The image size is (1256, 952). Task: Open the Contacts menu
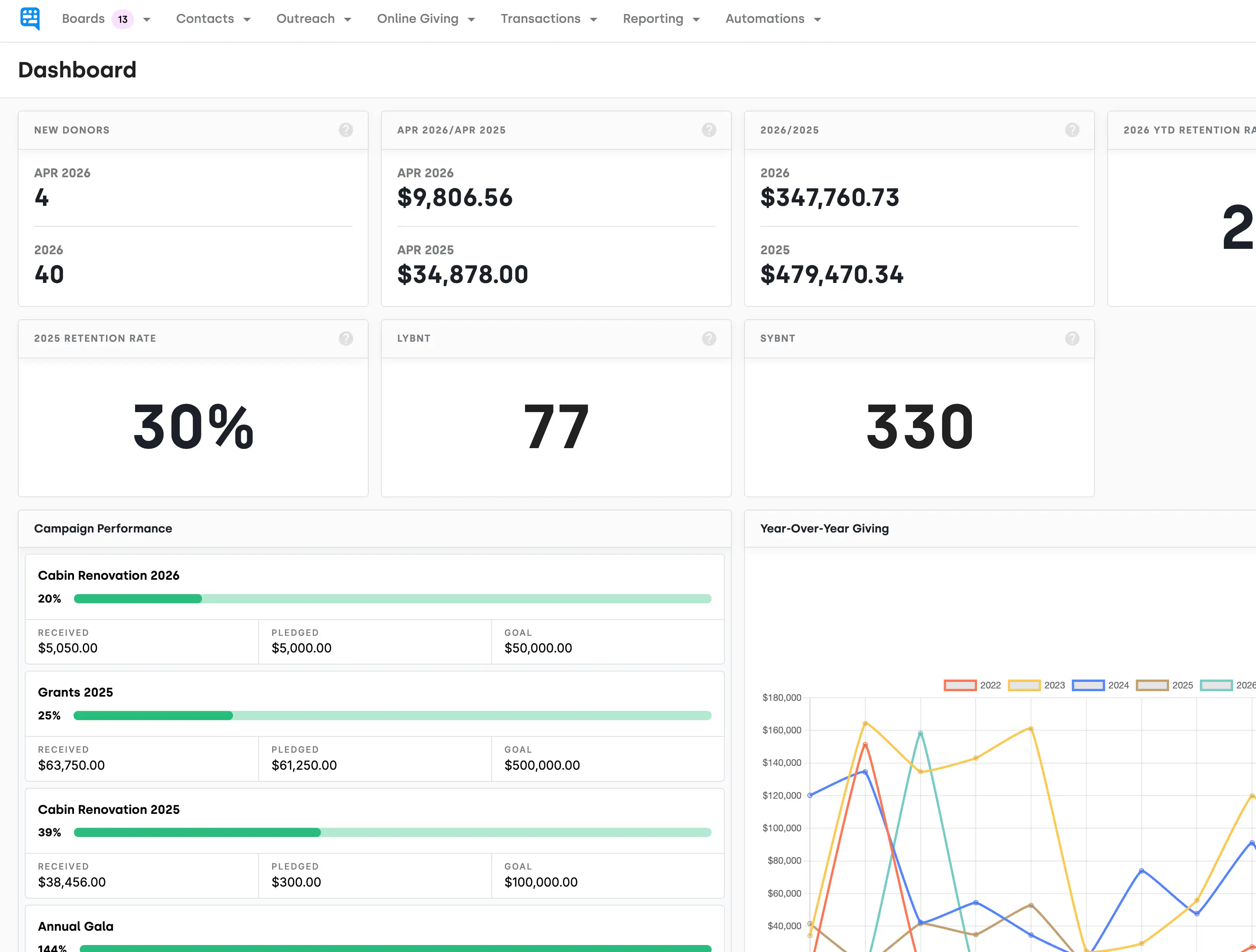click(x=205, y=19)
